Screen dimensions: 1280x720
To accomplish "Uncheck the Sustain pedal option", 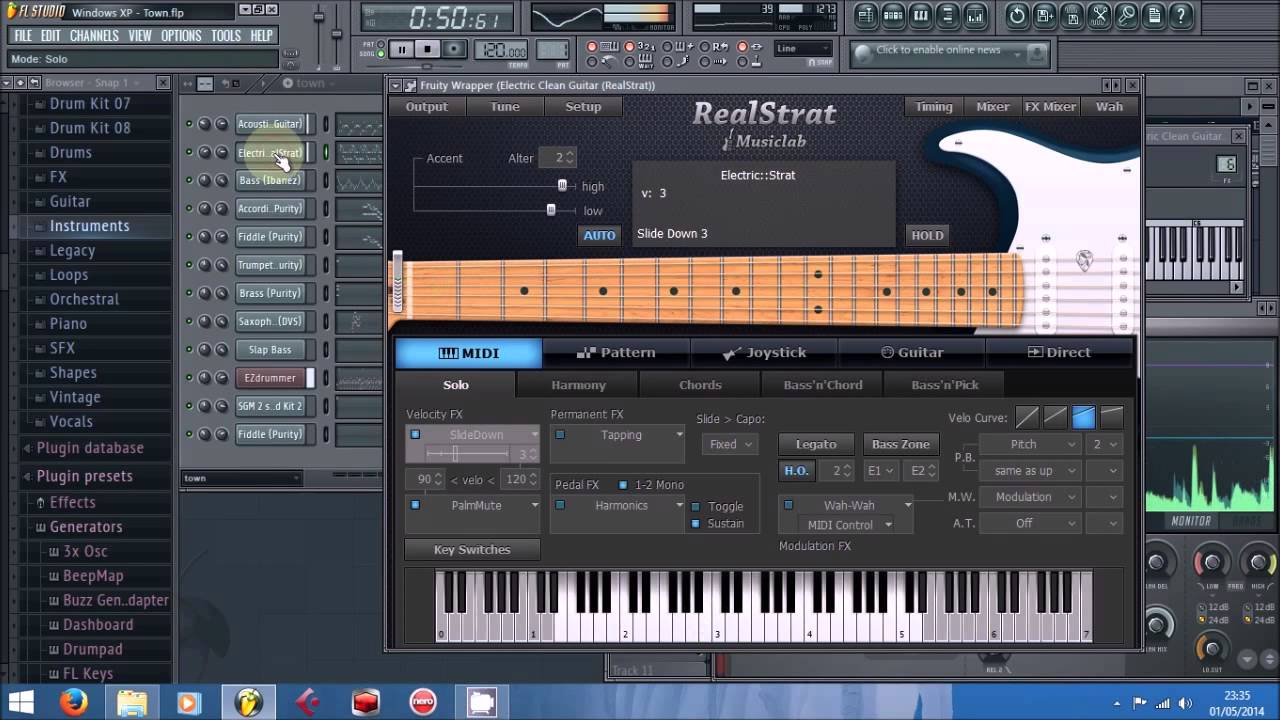I will point(695,523).
